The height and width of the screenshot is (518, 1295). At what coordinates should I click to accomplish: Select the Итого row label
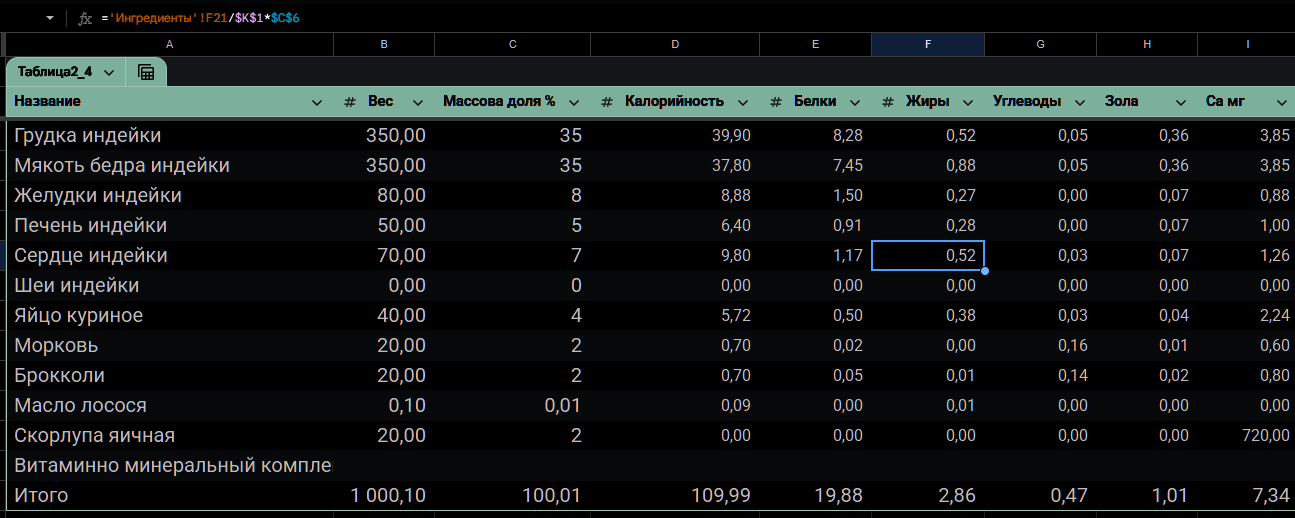pos(169,495)
